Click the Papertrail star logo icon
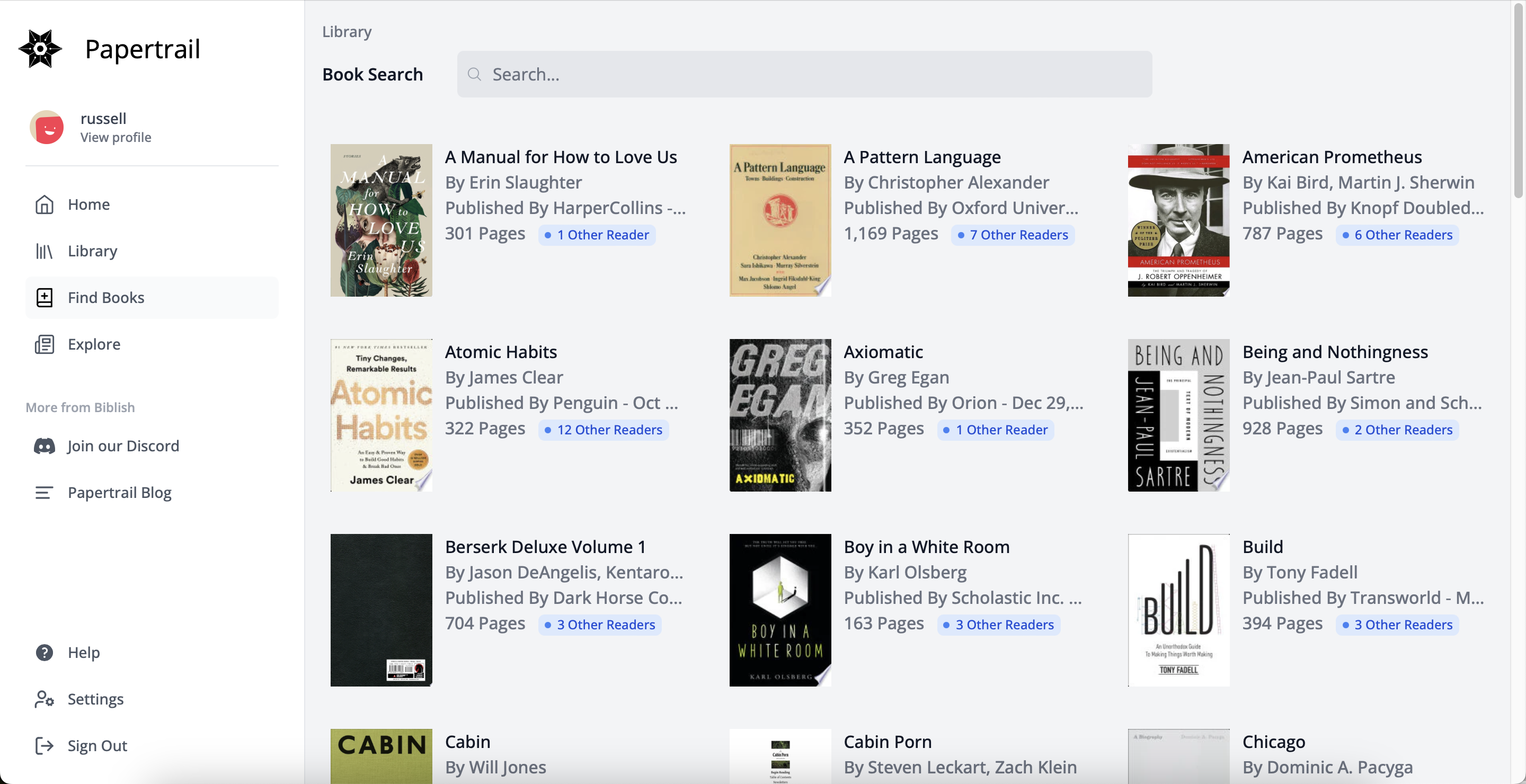This screenshot has height=784, width=1526. (x=40, y=49)
